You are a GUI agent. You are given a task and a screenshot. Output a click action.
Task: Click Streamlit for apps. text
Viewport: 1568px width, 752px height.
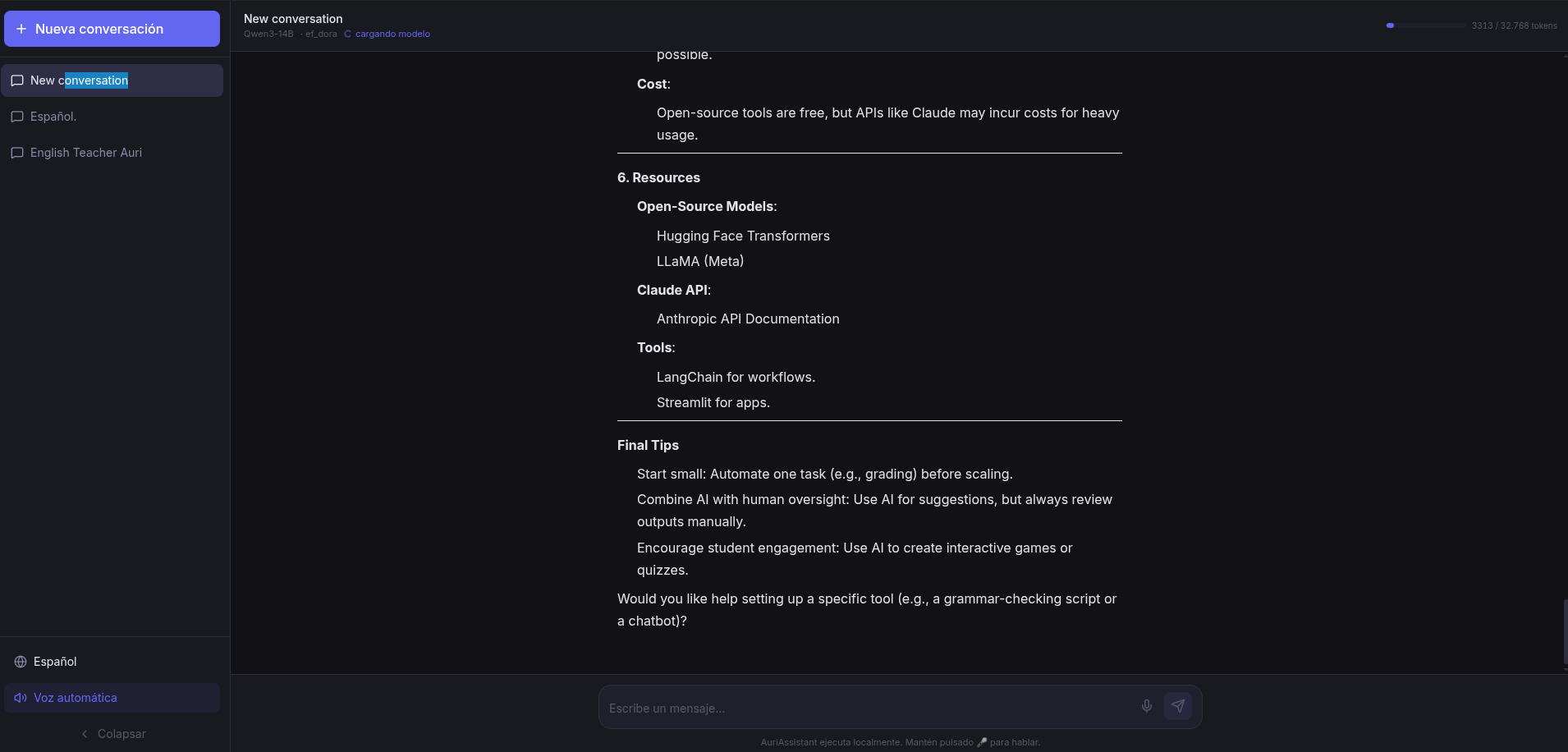[713, 402]
